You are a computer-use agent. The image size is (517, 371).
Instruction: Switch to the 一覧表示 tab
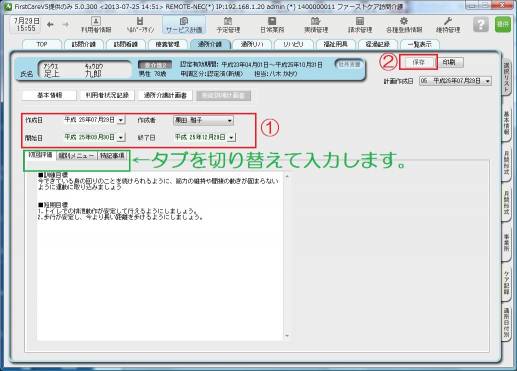420,44
